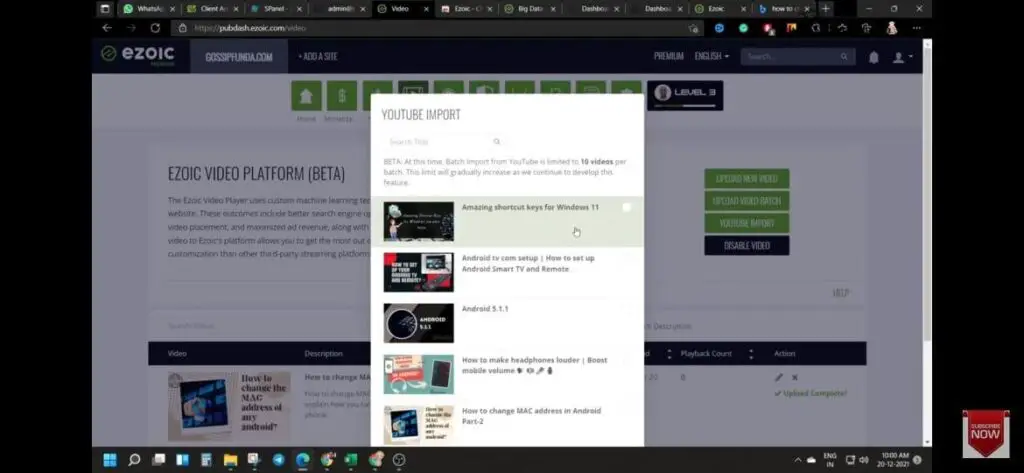
Task: Open Telegram from the taskbar
Action: pyautogui.click(x=279, y=460)
